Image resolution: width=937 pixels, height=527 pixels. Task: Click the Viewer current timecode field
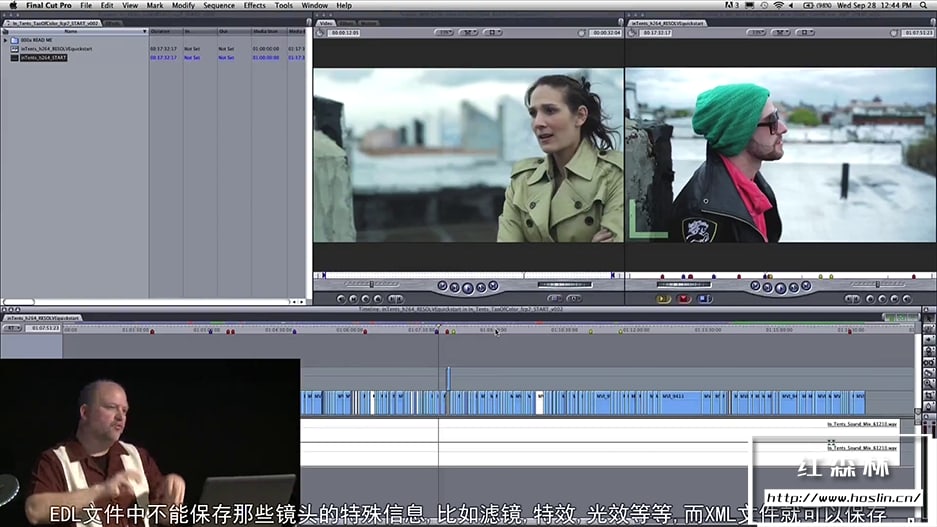tap(606, 33)
